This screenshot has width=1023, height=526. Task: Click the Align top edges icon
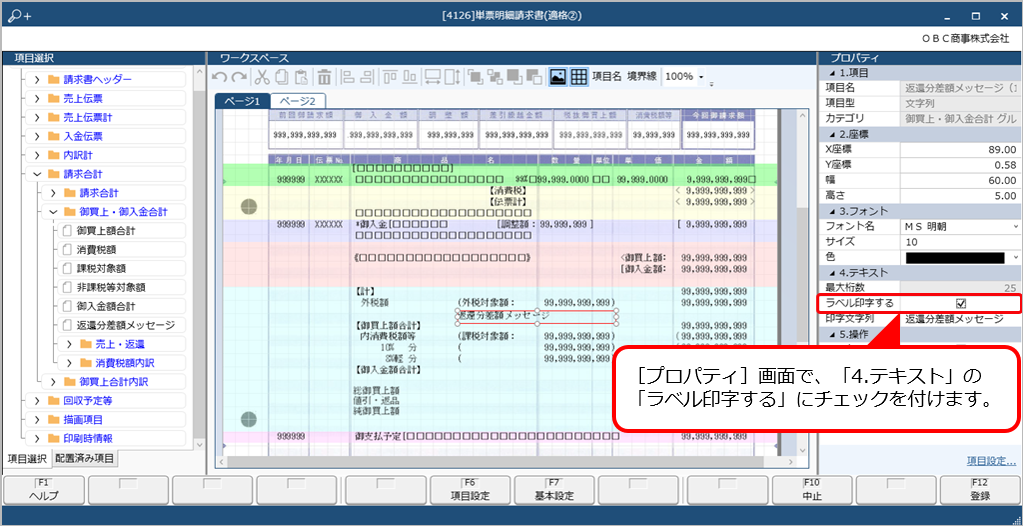[x=391, y=77]
